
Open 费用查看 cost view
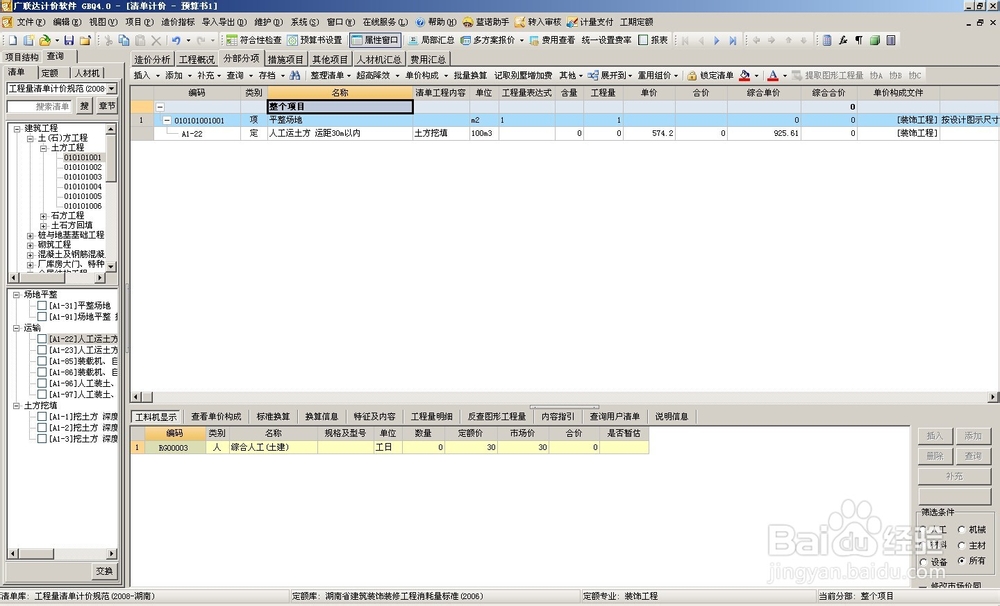click(552, 40)
